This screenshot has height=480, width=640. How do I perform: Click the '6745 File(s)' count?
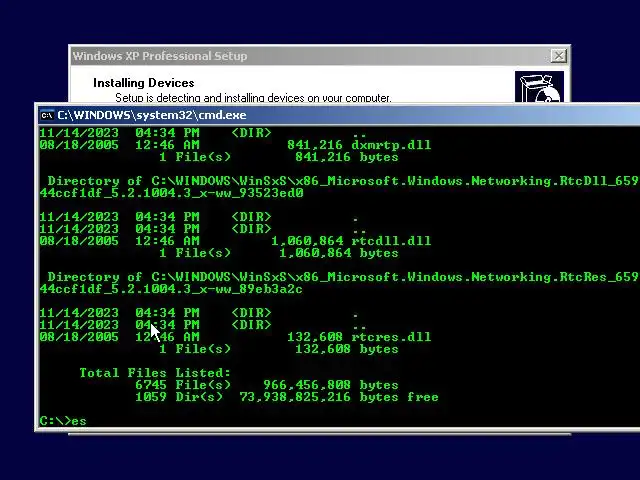point(183,385)
